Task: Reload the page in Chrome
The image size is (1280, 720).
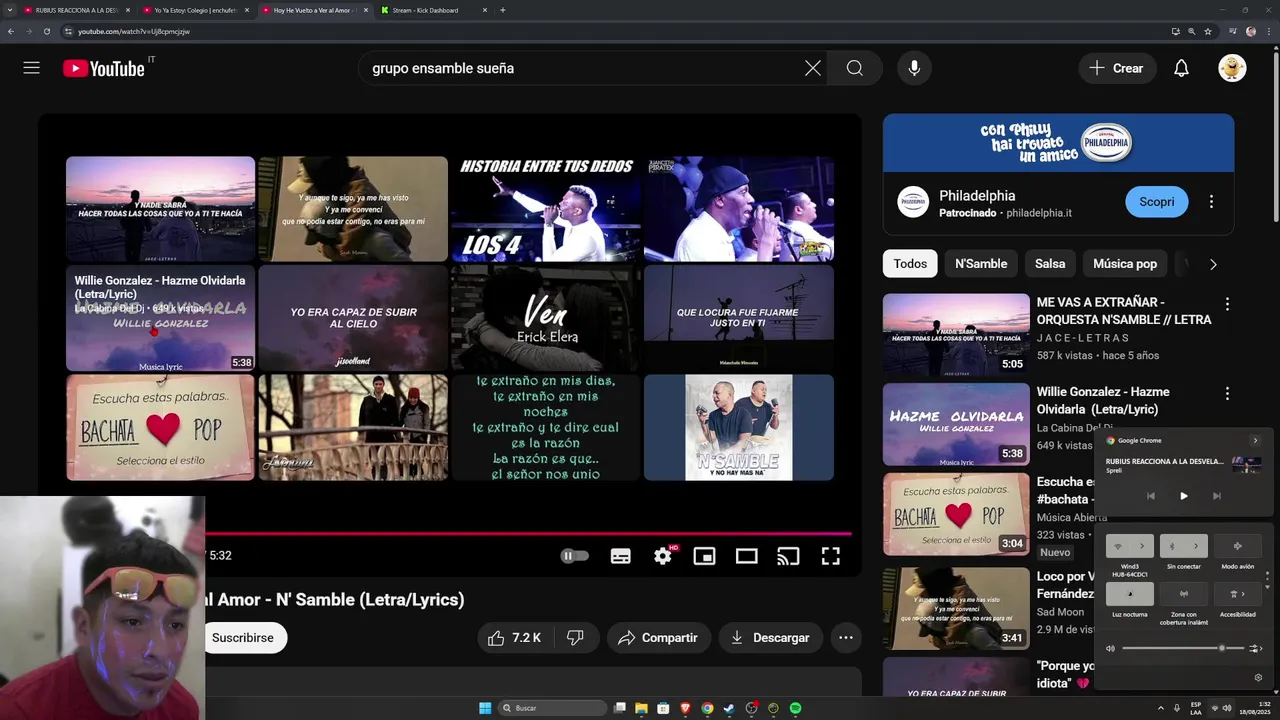Action: coord(46,31)
